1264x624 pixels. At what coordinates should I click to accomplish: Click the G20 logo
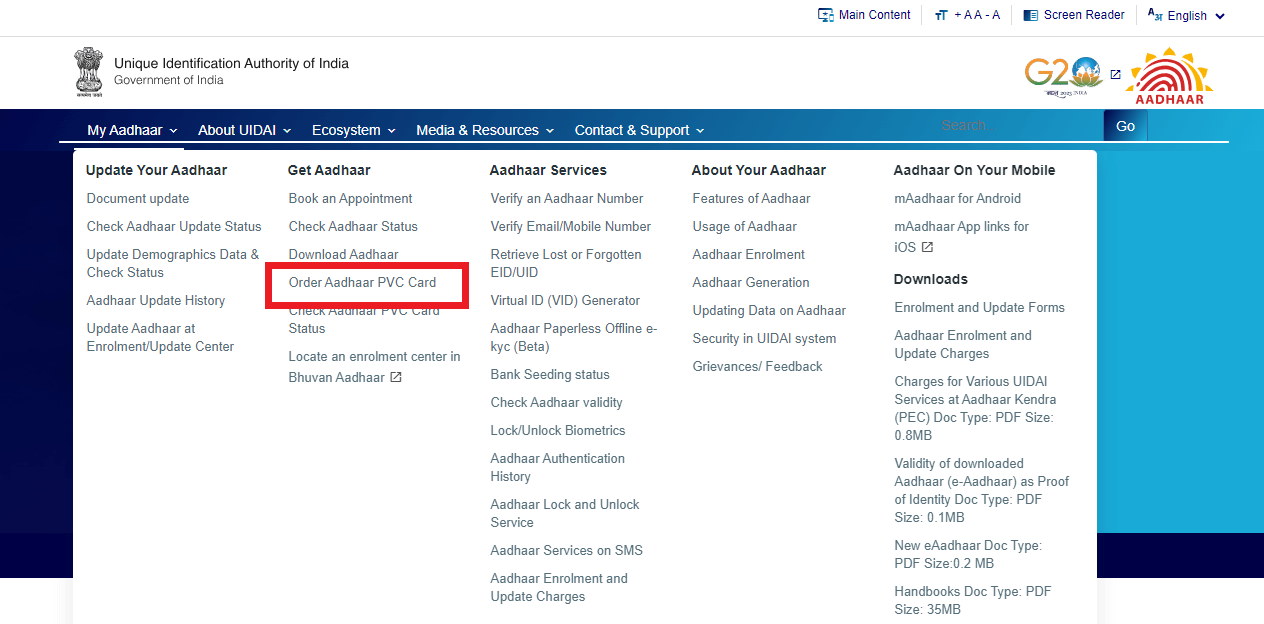[x=1062, y=75]
